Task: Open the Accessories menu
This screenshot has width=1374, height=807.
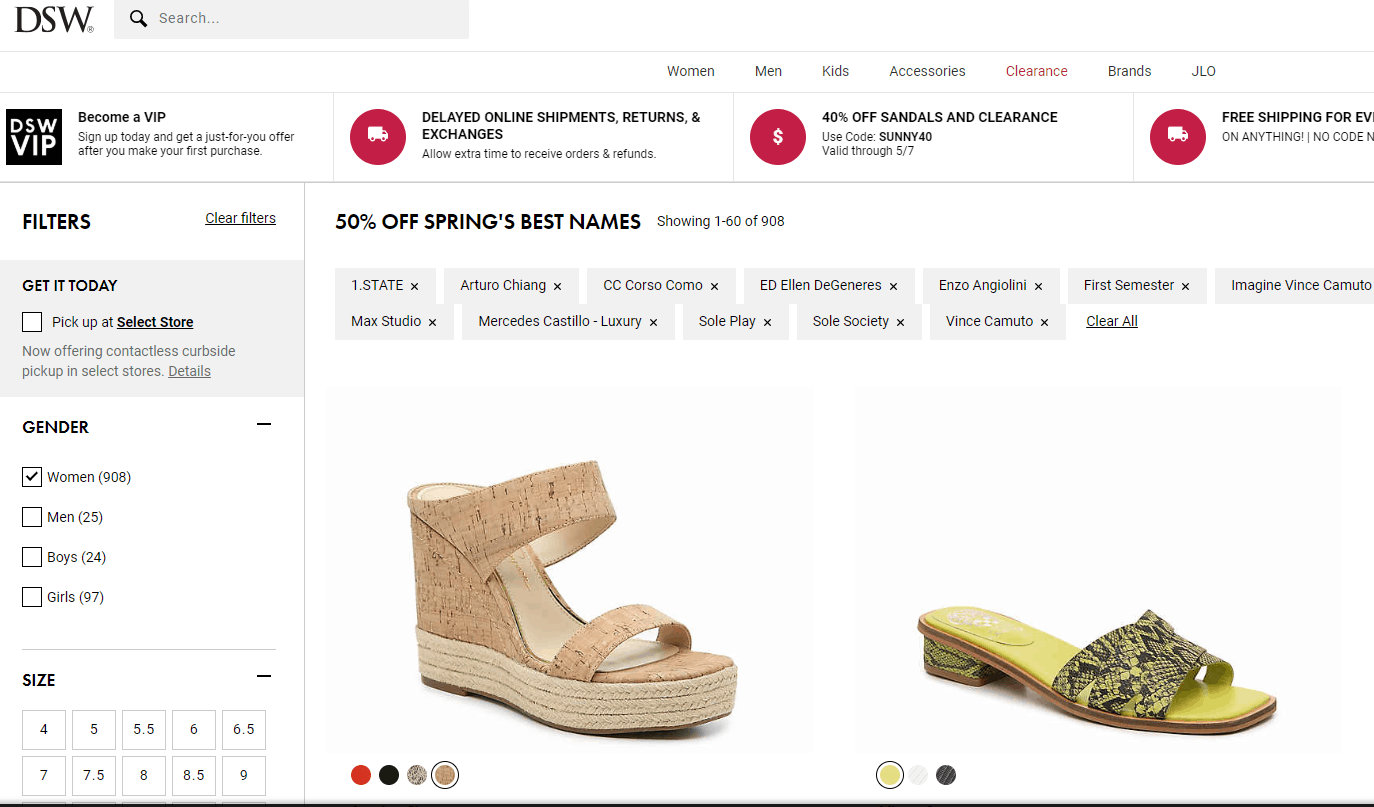Action: click(x=927, y=71)
